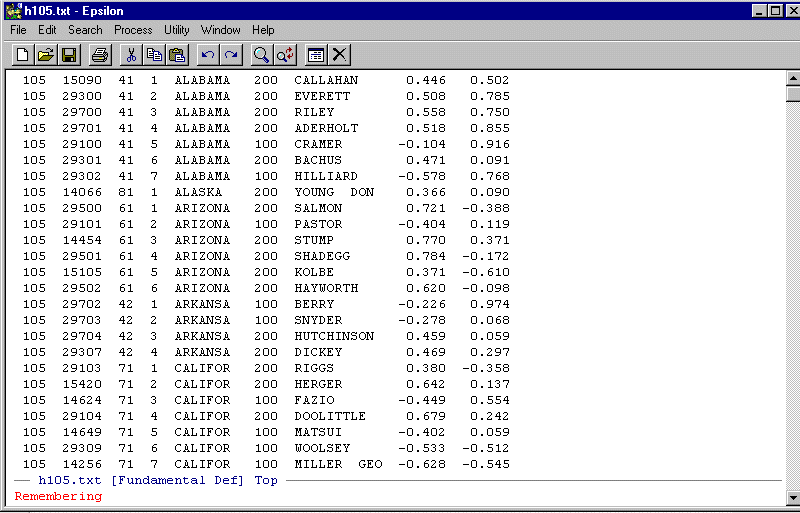
Task: Click the Redo arrow icon
Action: tap(231, 55)
